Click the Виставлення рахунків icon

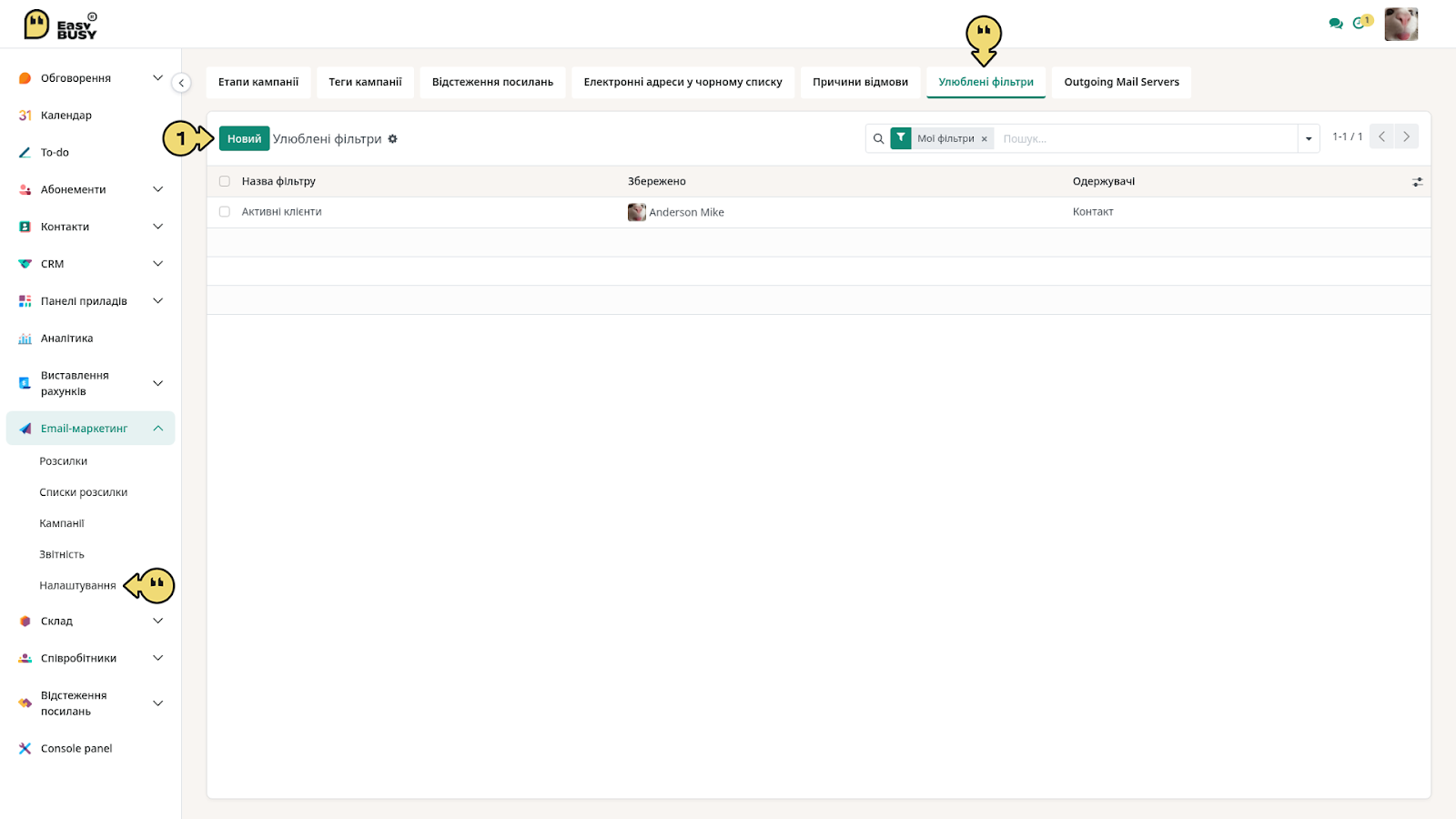click(x=25, y=383)
